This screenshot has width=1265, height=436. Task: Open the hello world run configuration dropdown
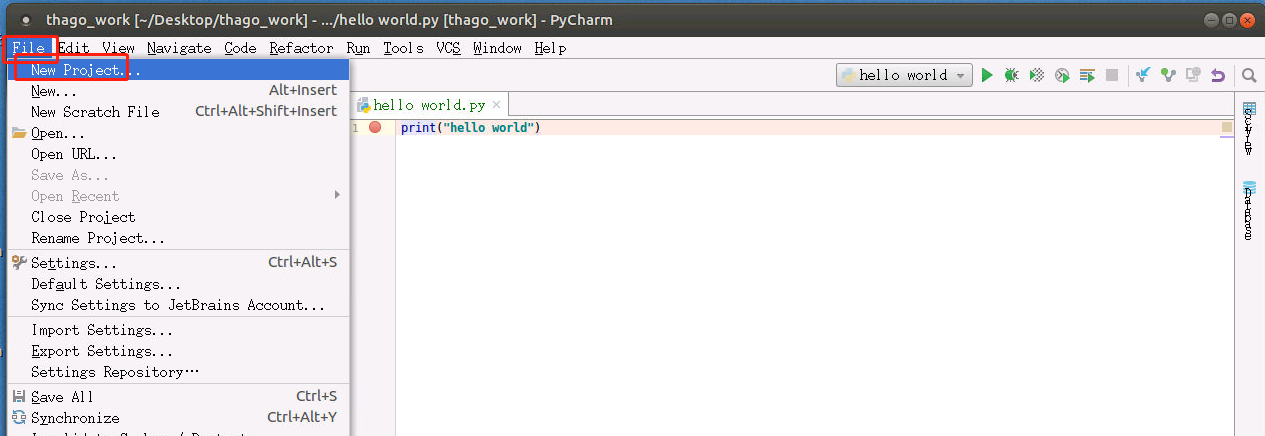click(x=905, y=75)
